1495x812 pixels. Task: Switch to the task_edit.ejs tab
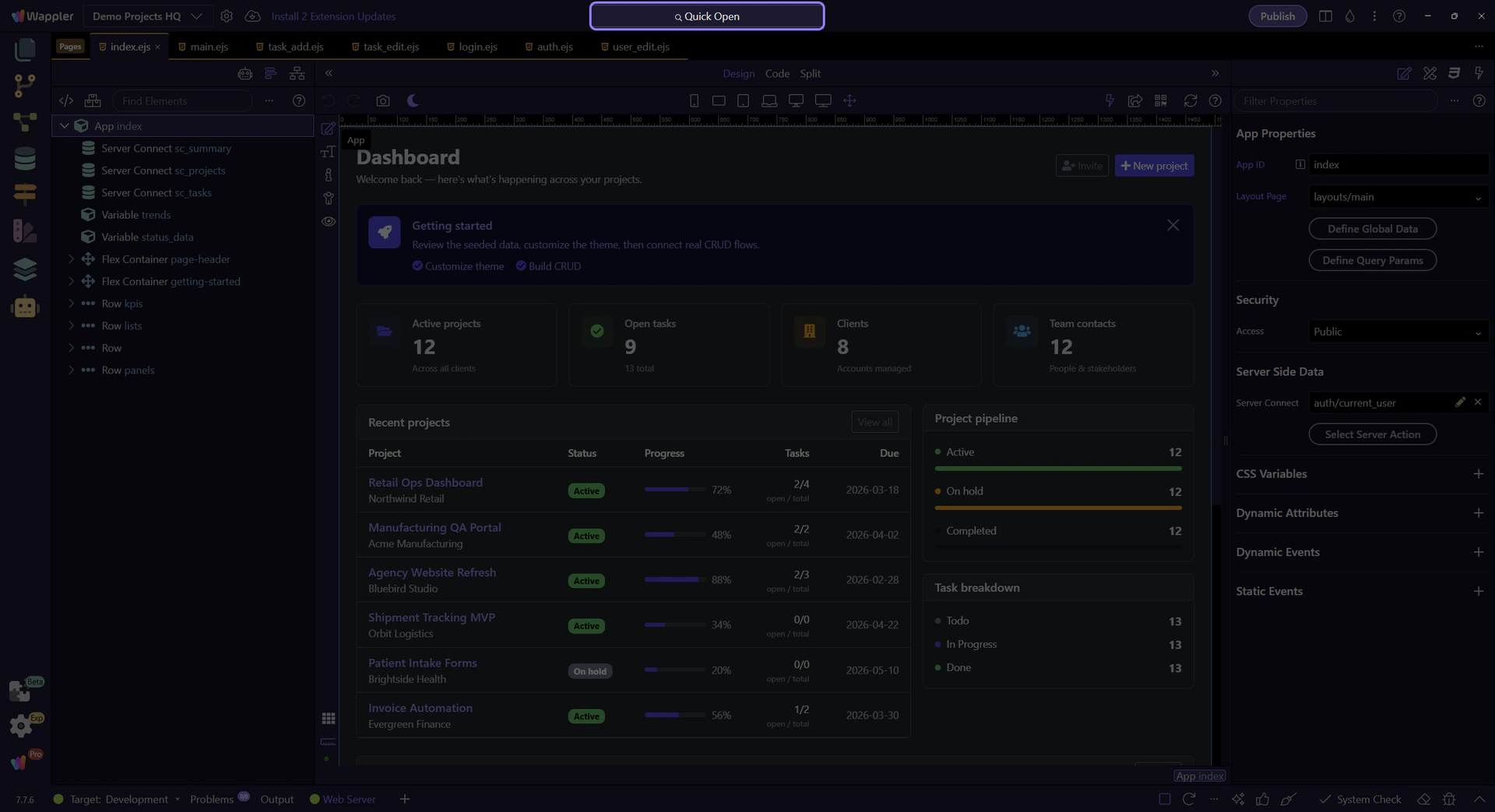click(391, 47)
